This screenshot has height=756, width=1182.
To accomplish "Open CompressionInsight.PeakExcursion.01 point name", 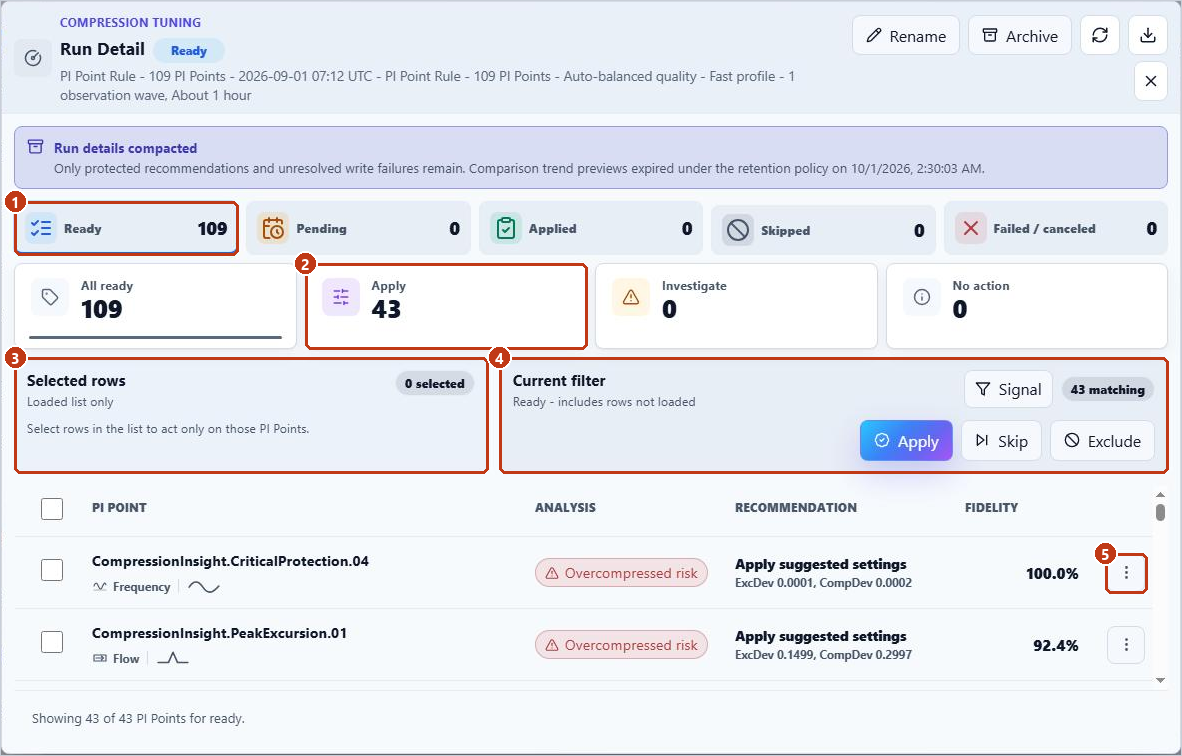I will (219, 633).
